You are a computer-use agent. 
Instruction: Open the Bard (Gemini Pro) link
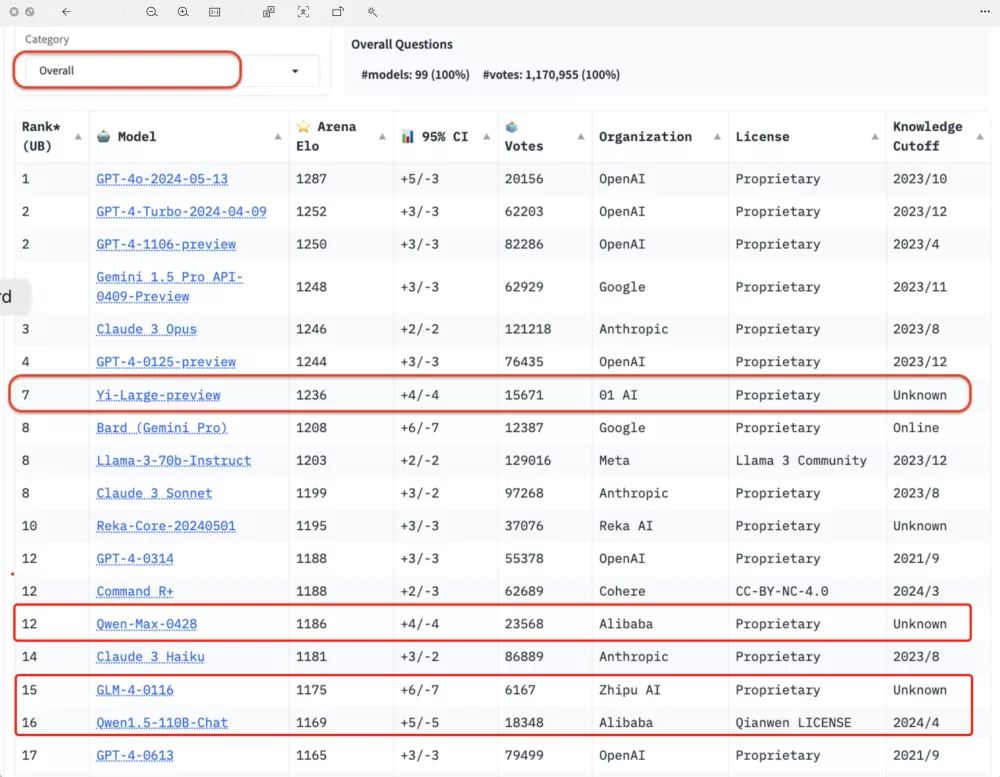pos(161,427)
